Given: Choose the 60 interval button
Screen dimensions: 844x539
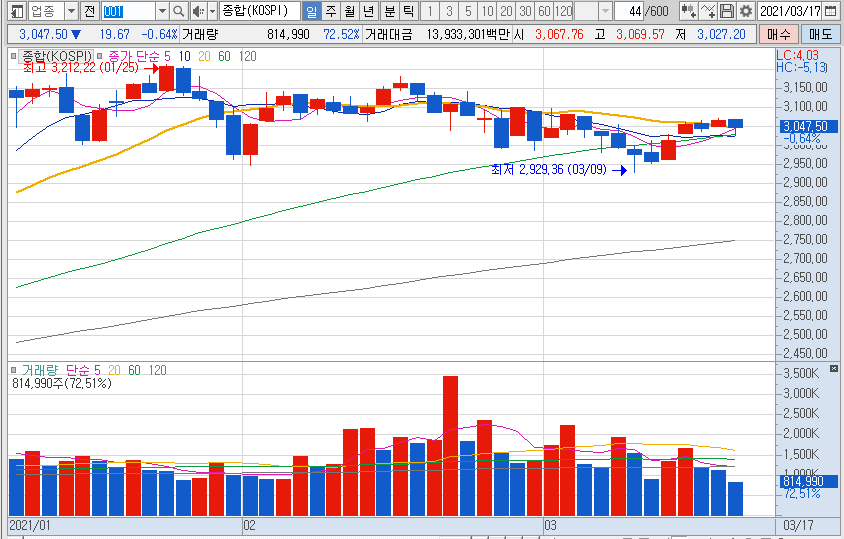Looking at the screenshot, I should click(x=544, y=10).
